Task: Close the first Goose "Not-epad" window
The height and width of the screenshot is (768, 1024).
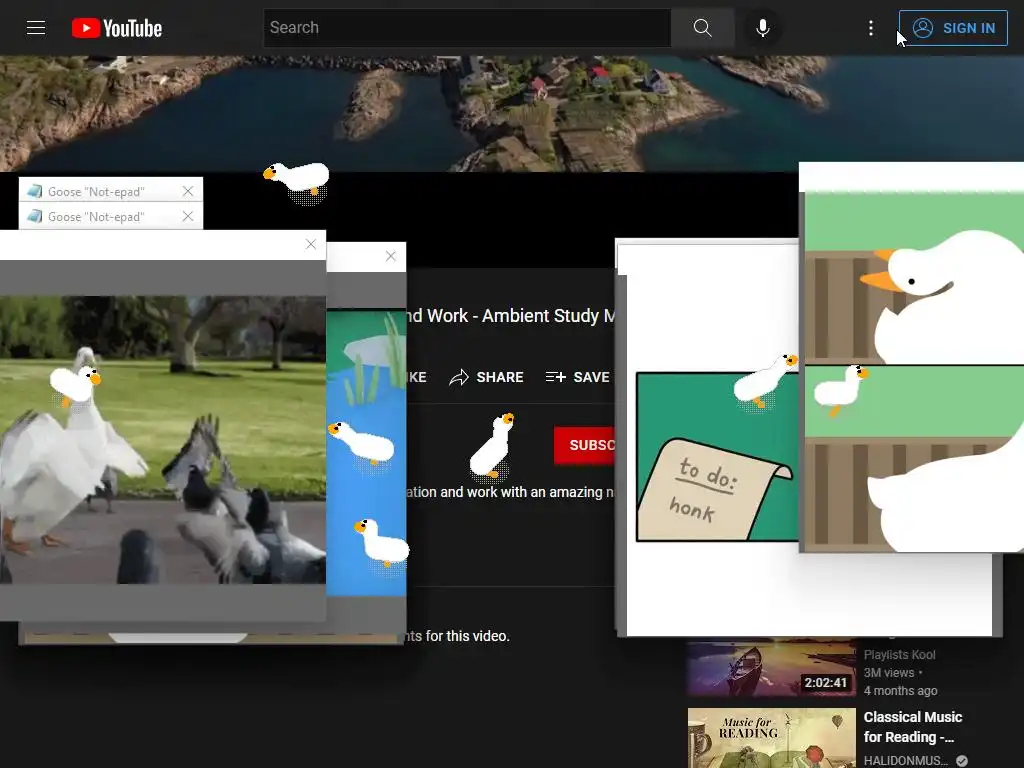Action: 188,191
